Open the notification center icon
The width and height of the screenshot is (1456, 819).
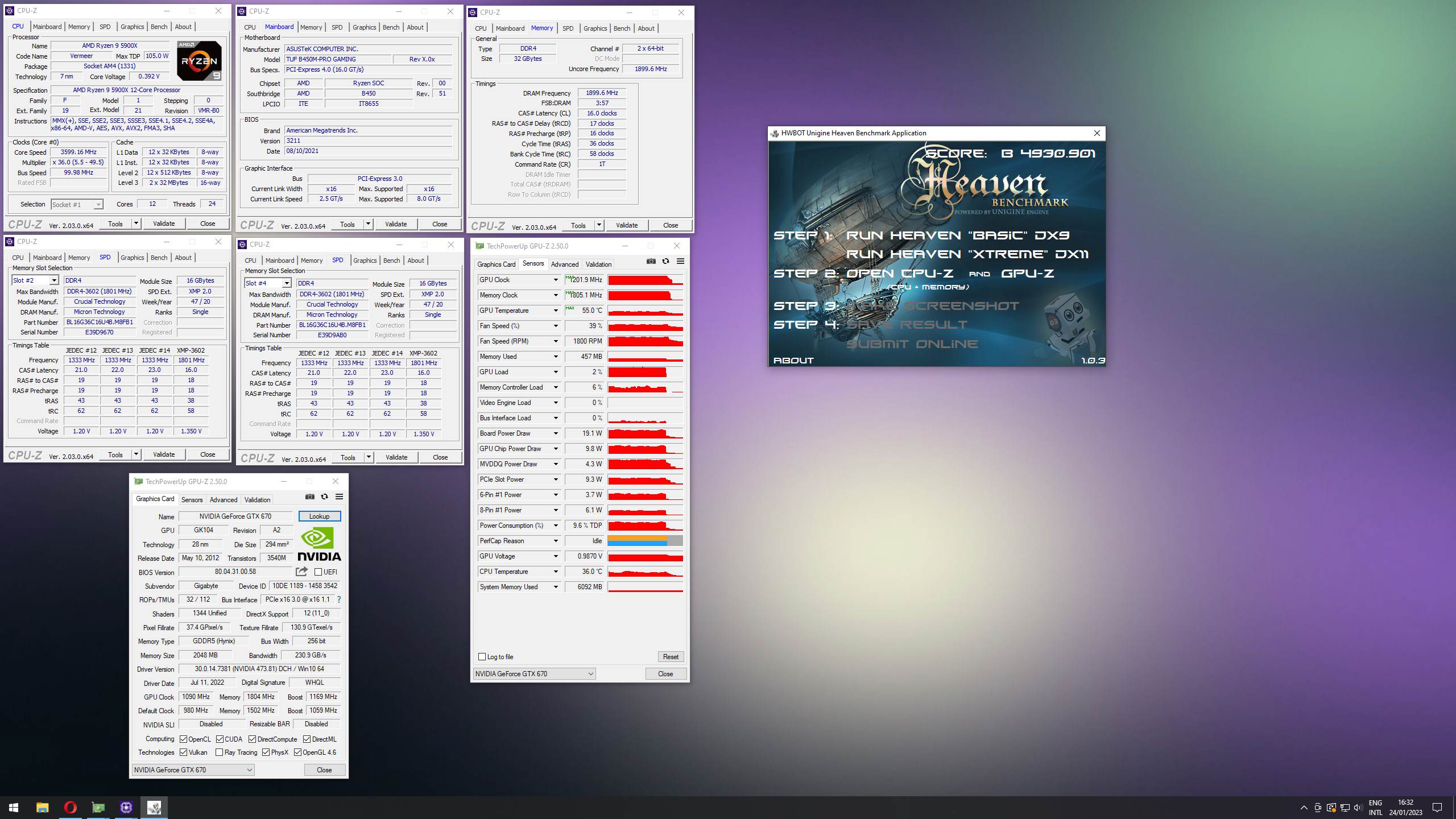click(1437, 808)
